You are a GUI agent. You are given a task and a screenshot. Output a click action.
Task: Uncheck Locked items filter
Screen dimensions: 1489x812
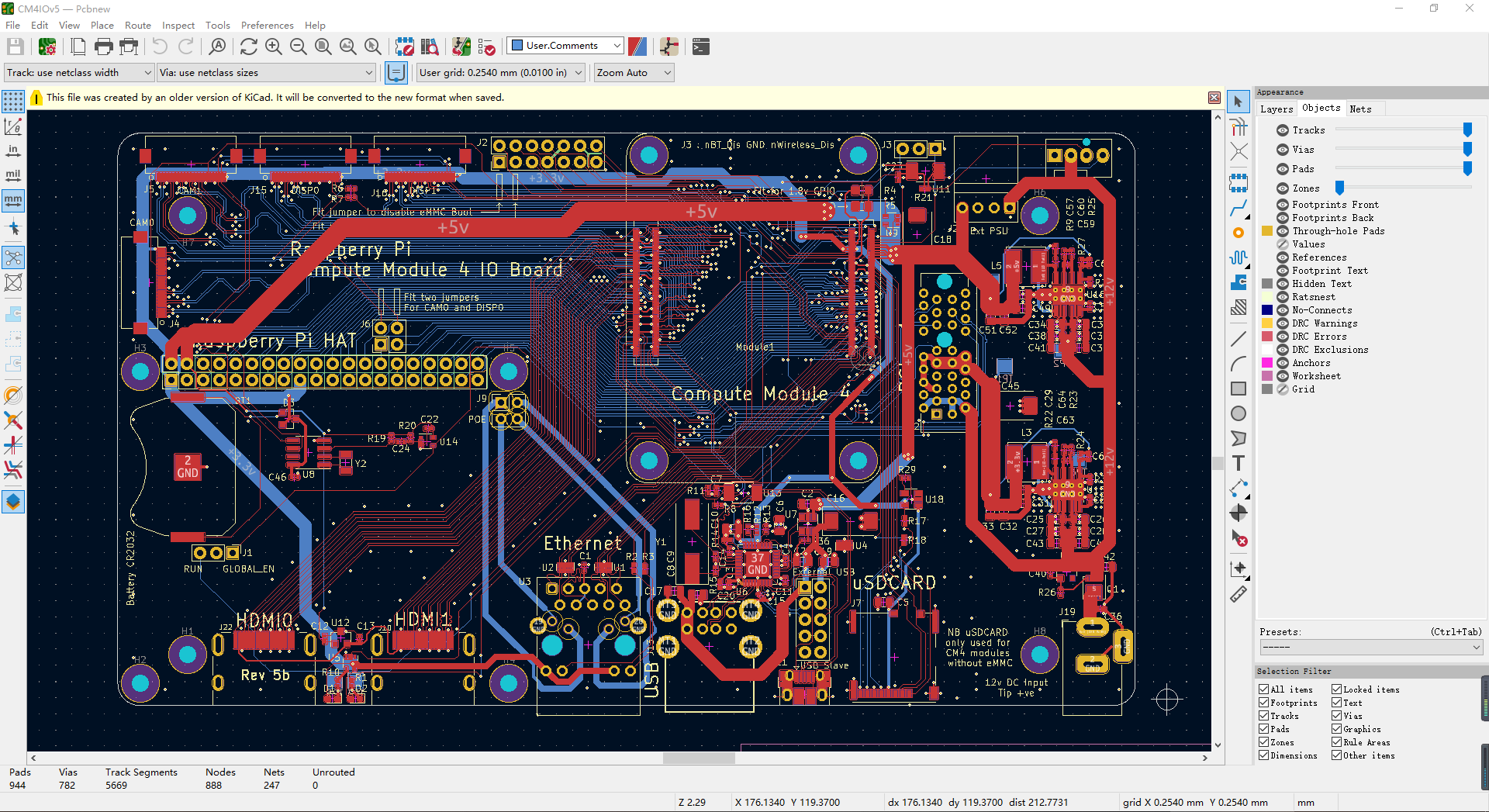1337,689
